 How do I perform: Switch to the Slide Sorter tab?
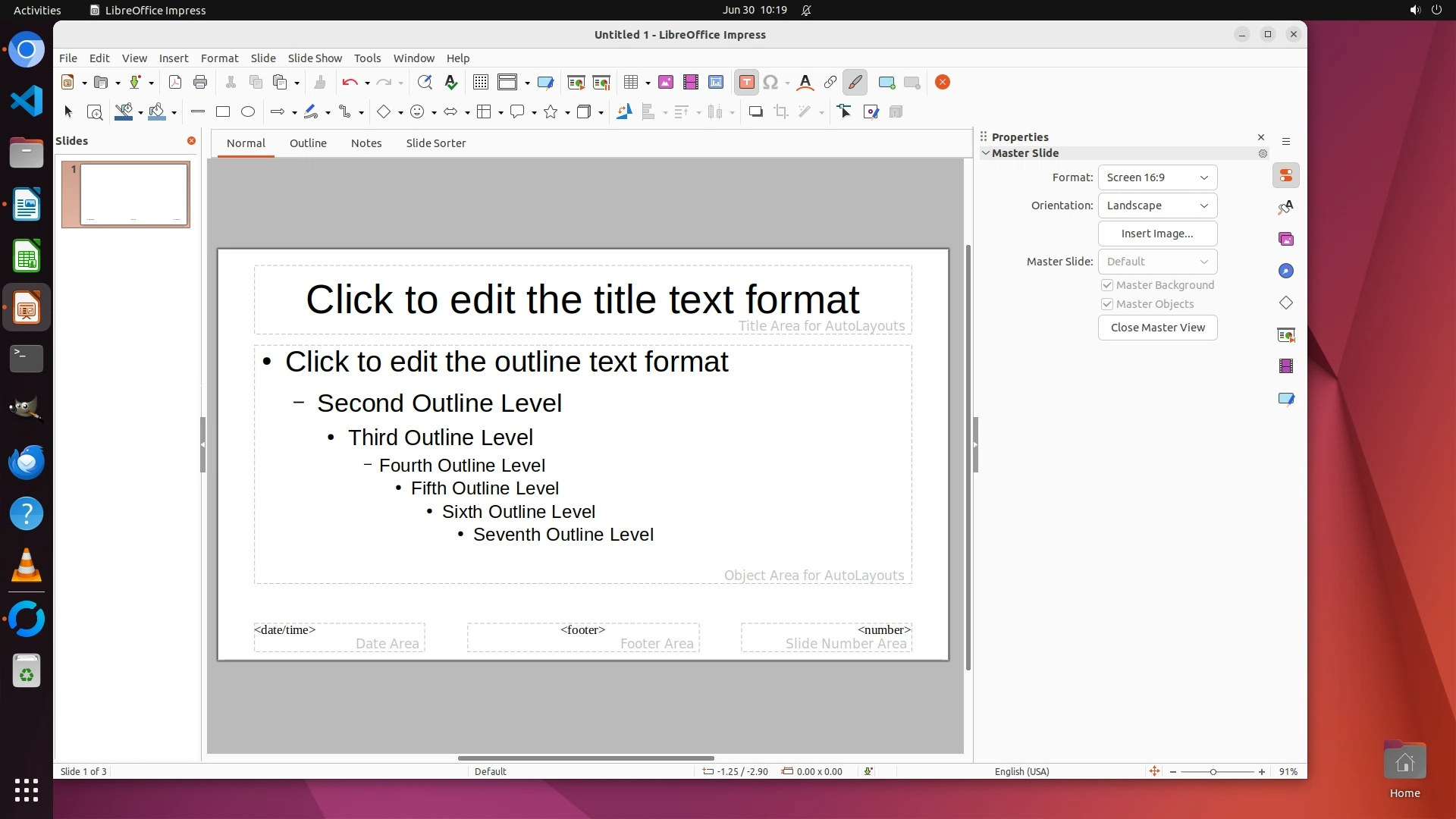click(x=435, y=143)
